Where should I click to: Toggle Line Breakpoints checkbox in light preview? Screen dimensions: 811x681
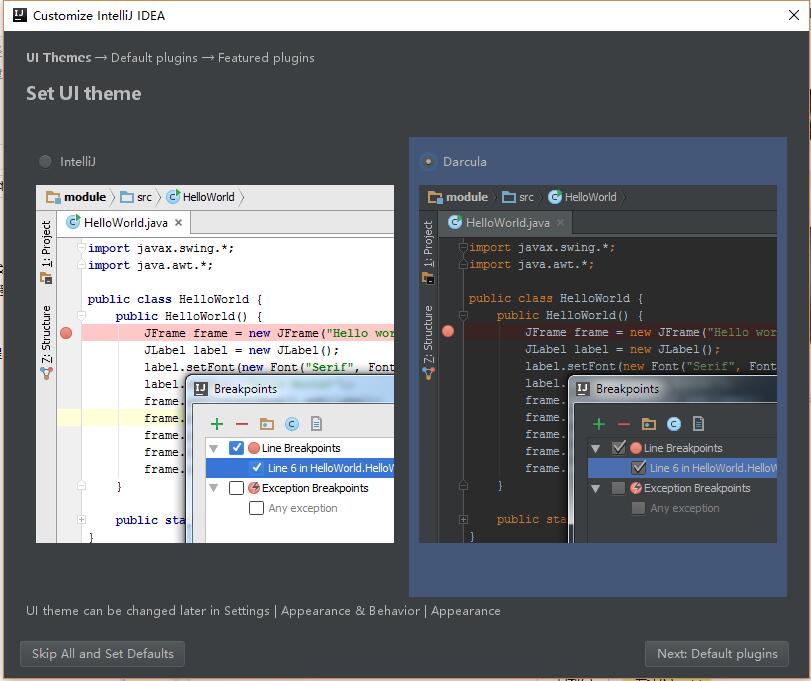(x=236, y=448)
